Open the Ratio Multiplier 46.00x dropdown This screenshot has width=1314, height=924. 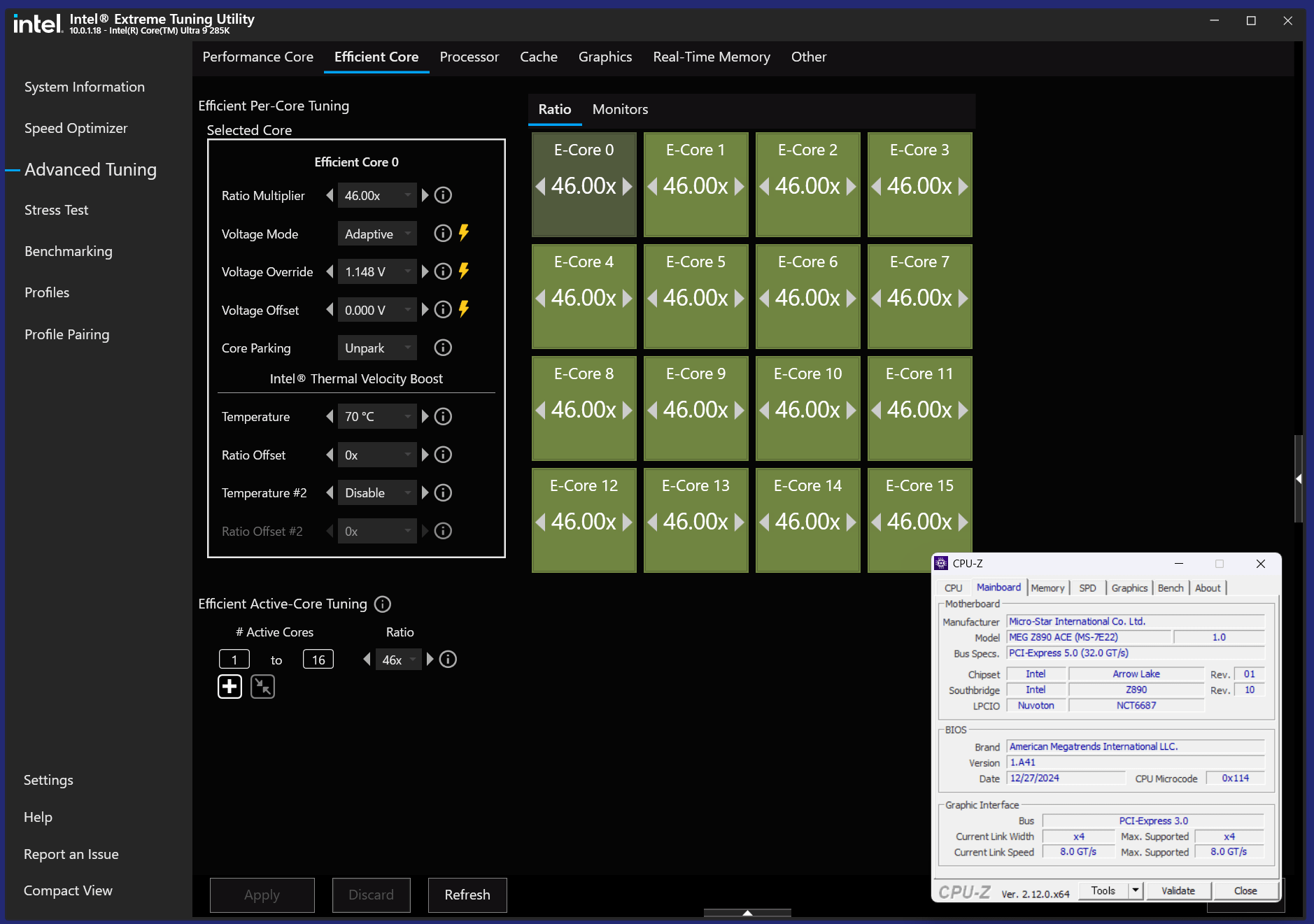click(x=377, y=195)
